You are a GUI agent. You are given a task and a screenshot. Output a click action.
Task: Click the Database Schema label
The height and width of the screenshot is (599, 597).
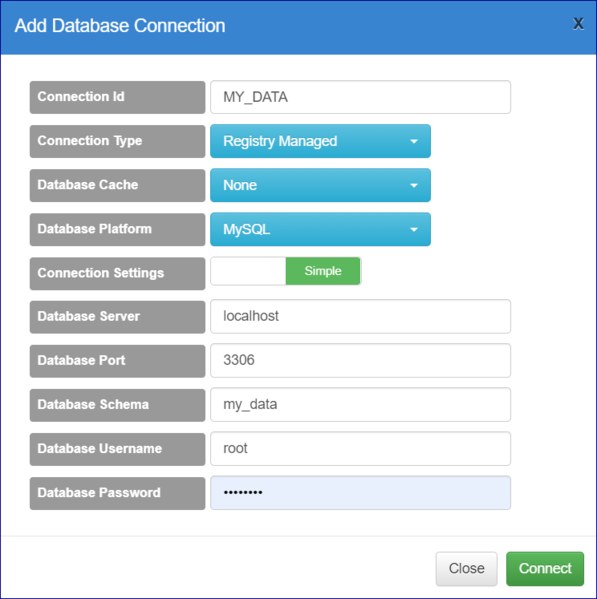tap(117, 405)
